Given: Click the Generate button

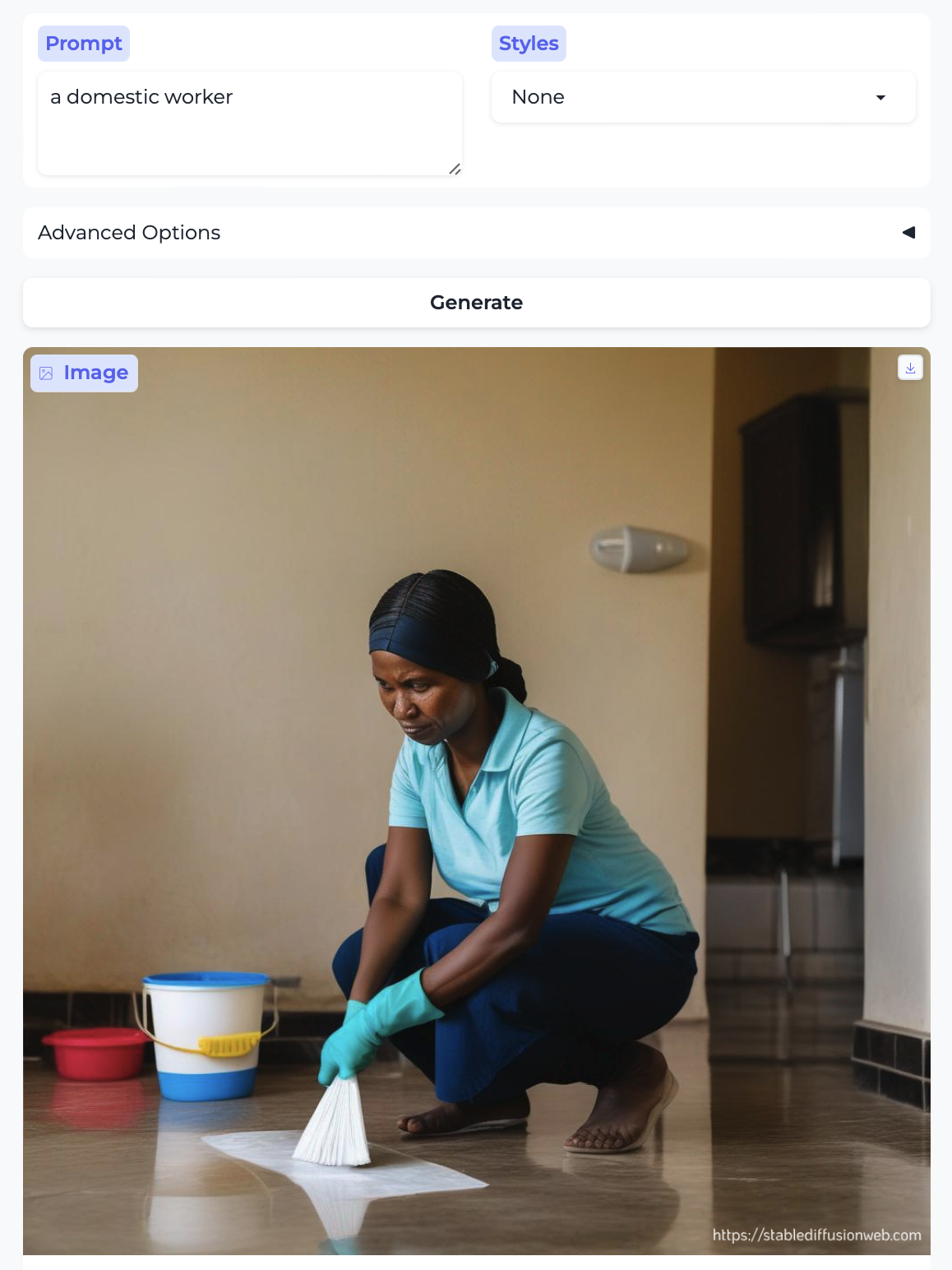Looking at the screenshot, I should coord(477,303).
